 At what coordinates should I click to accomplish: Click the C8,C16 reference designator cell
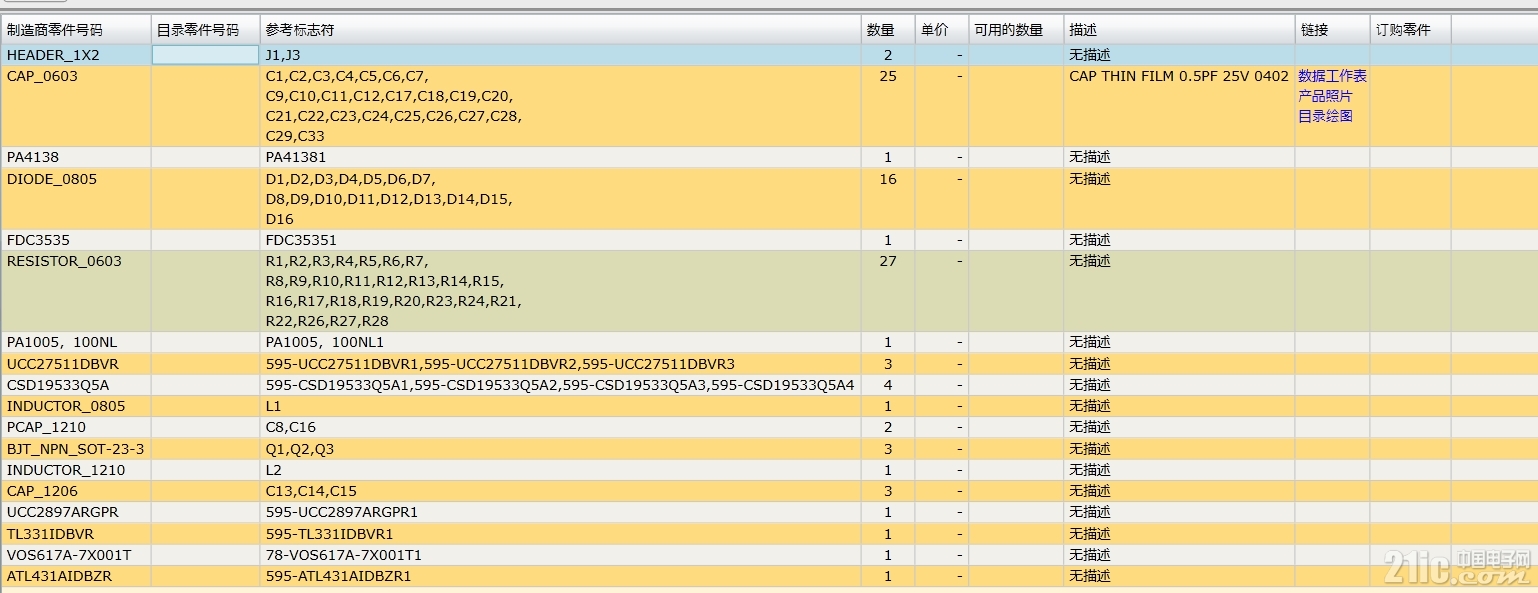tap(561, 427)
